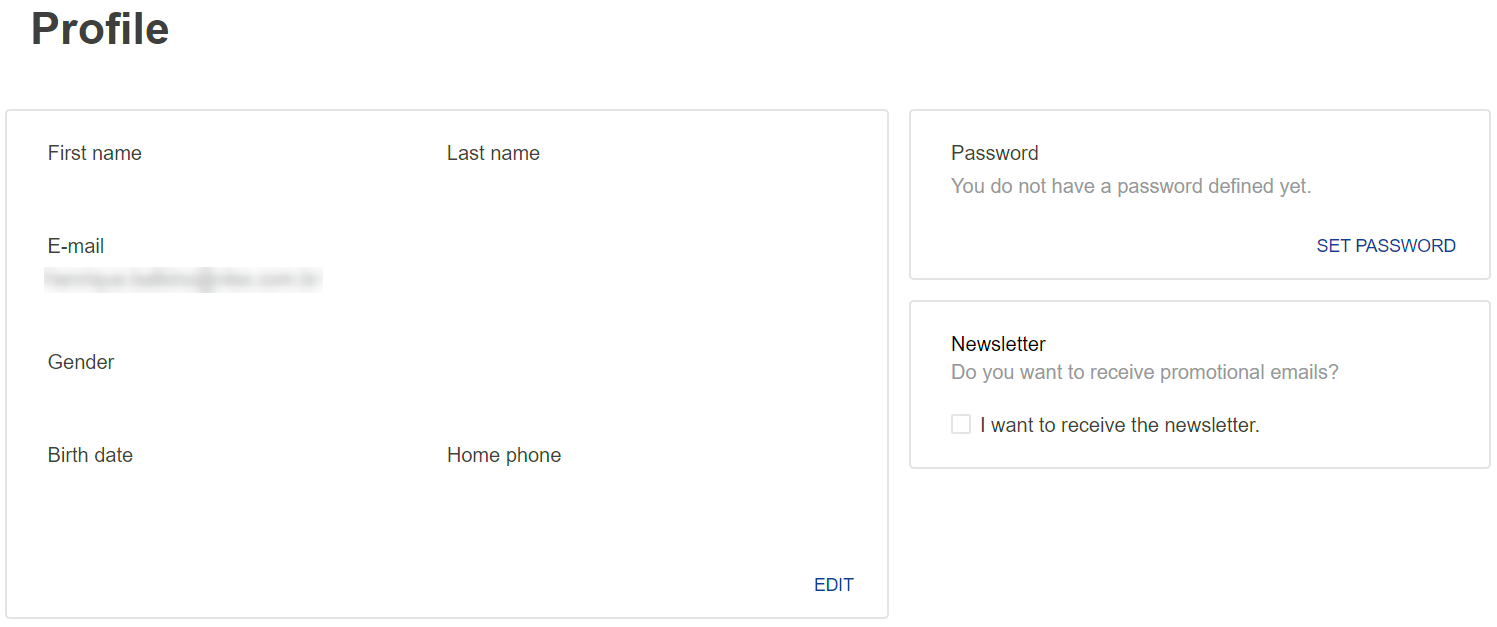1497x627 pixels.
Task: Click the Home phone label
Action: pos(504,455)
